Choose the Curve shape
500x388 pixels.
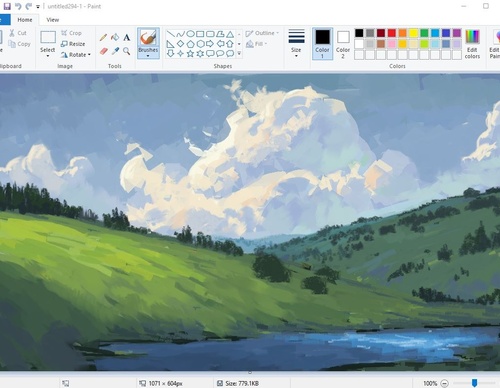point(180,34)
